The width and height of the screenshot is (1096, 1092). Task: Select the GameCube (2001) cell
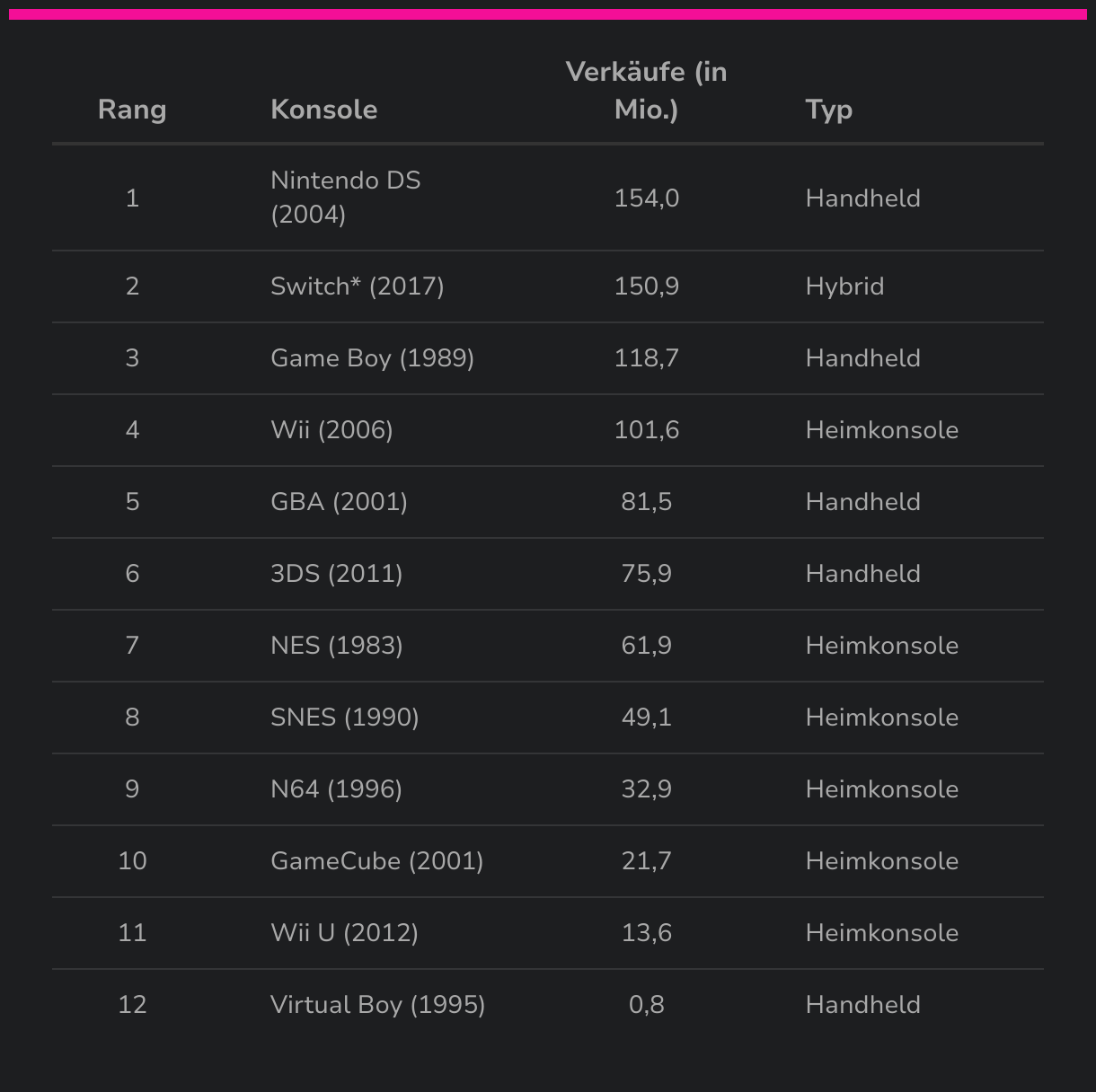pos(377,861)
